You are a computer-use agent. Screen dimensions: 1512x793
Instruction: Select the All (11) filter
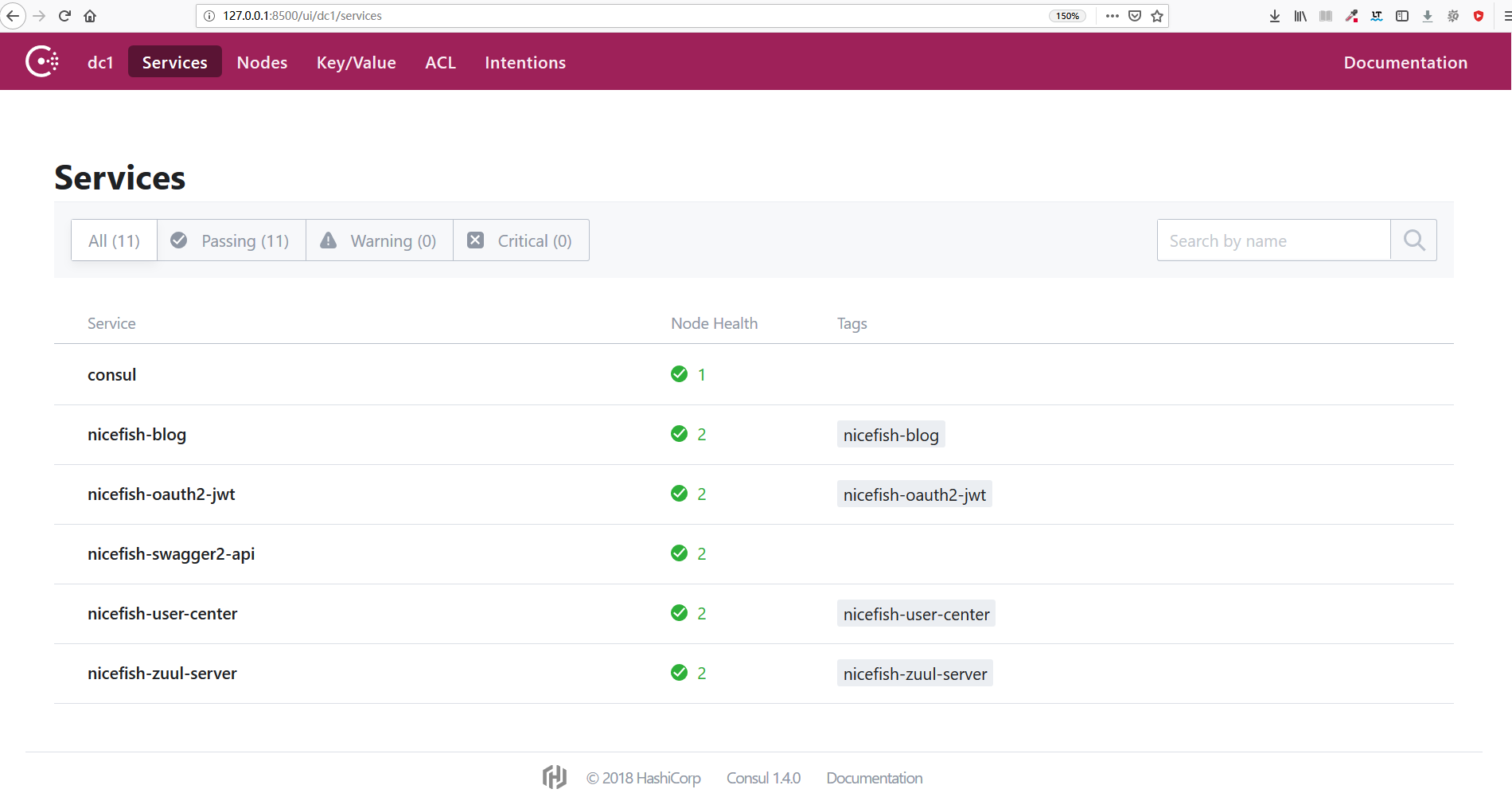click(114, 240)
